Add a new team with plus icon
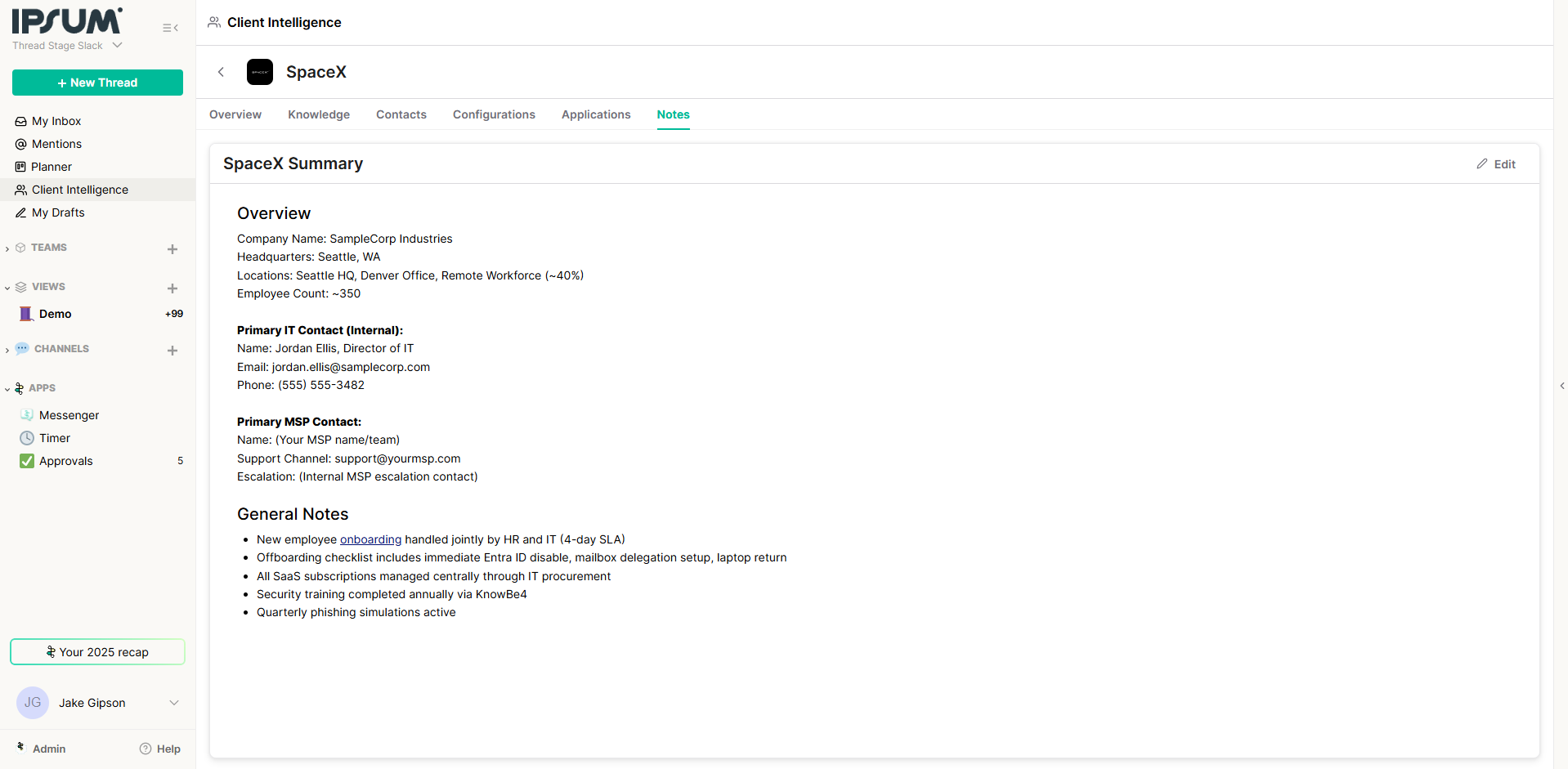Image resolution: width=1568 pixels, height=769 pixels. [172, 249]
